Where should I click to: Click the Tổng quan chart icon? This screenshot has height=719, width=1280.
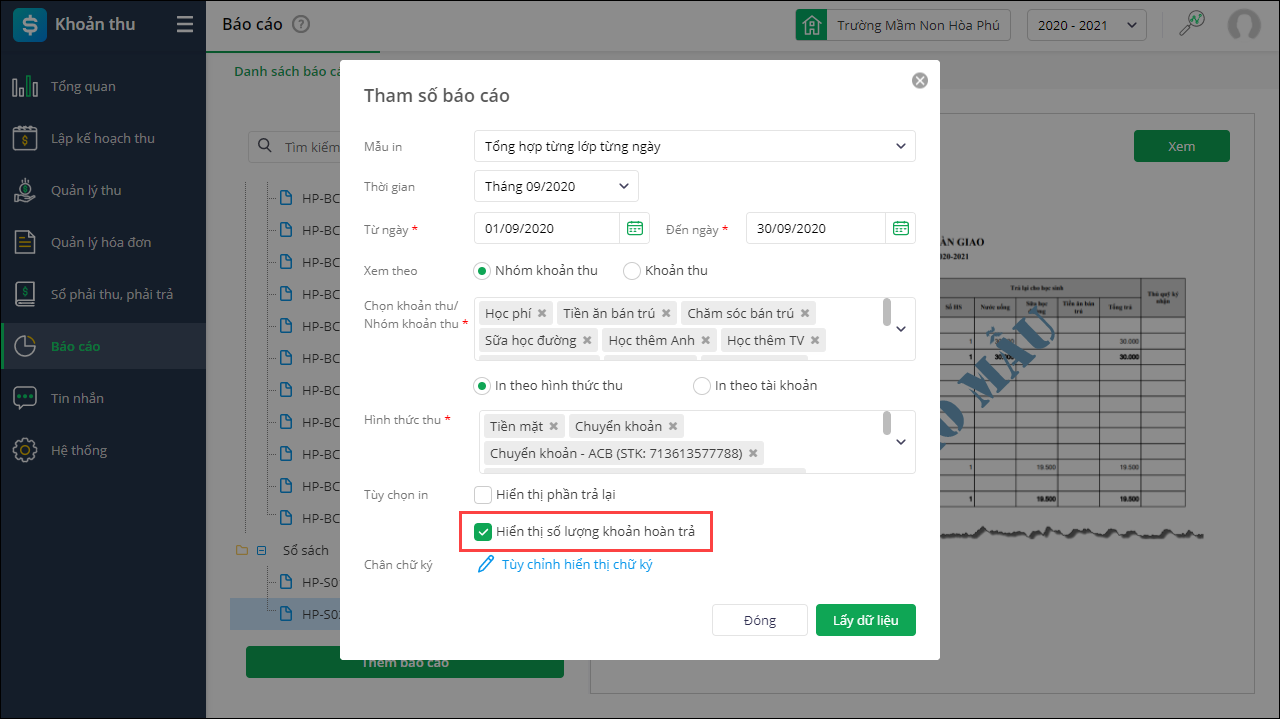click(x=25, y=86)
